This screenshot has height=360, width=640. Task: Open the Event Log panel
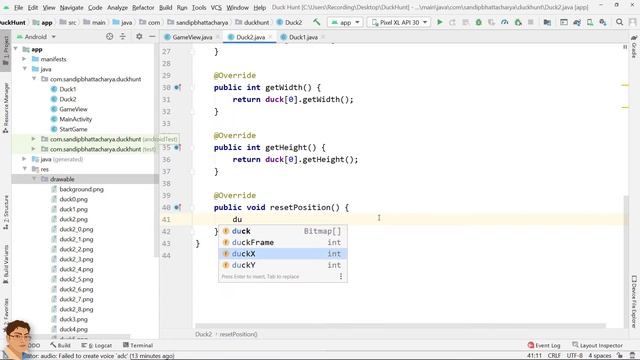point(544,345)
